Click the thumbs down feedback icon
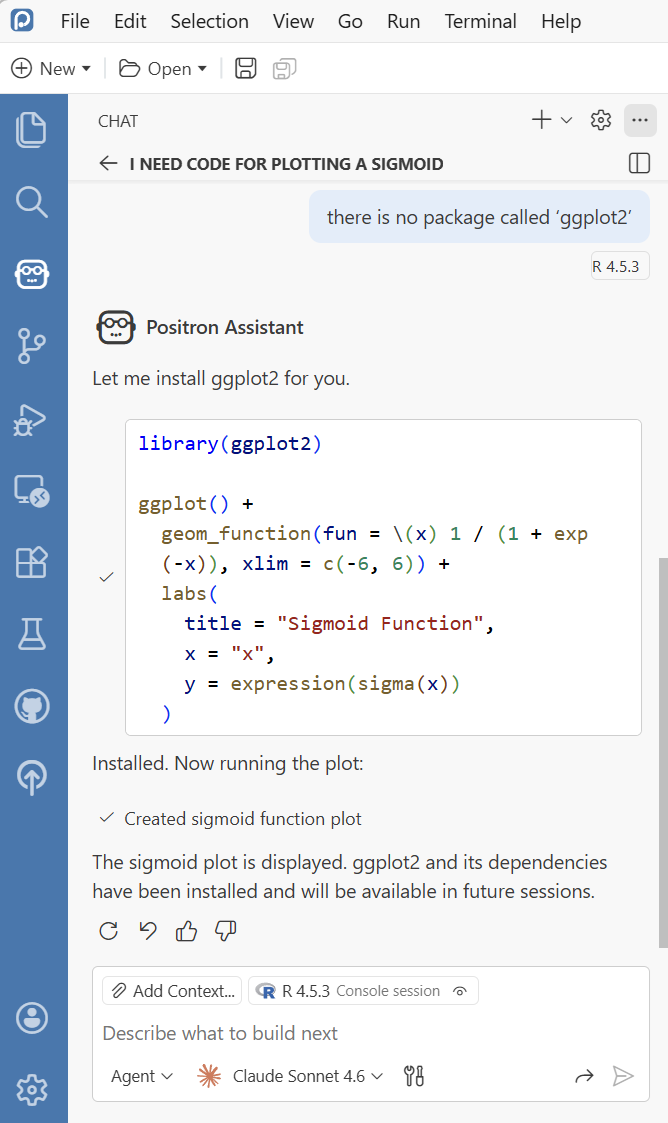The width and height of the screenshot is (668, 1123). tap(226, 932)
